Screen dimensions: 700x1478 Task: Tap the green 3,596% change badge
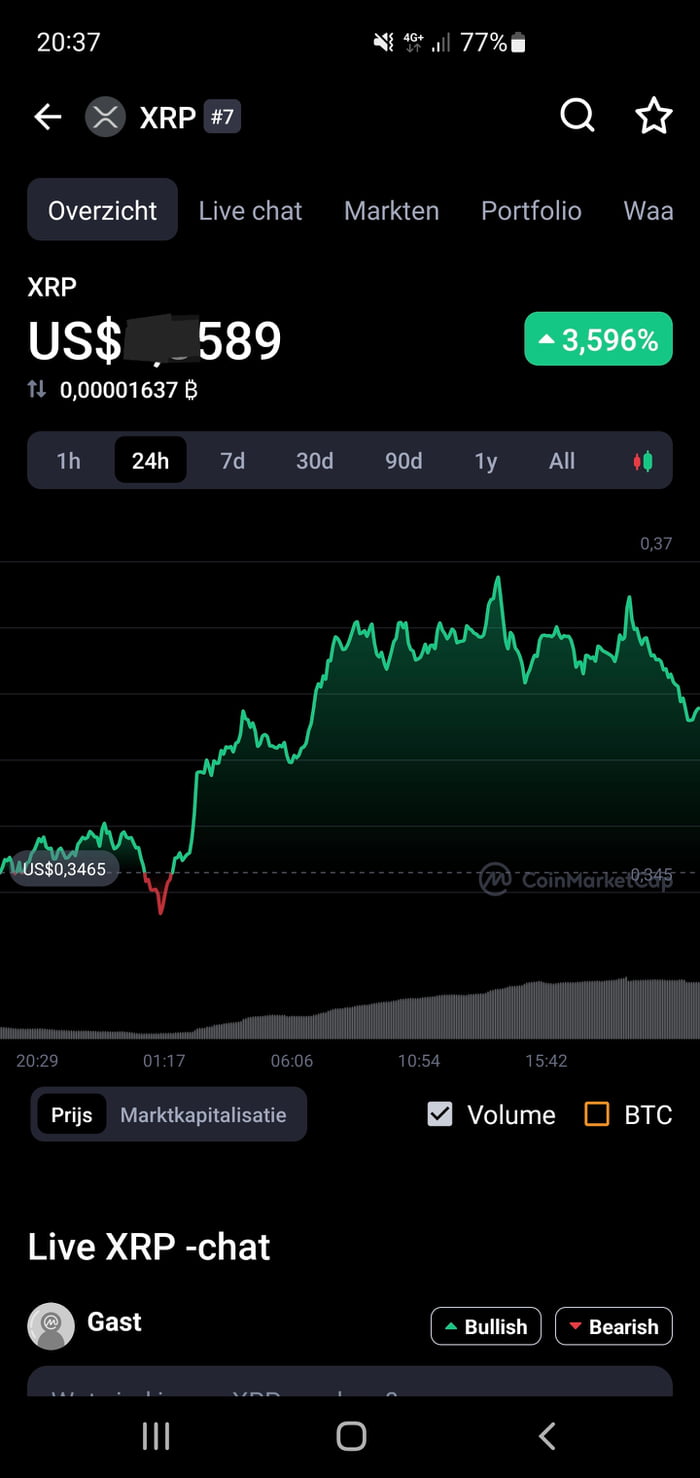click(x=597, y=339)
